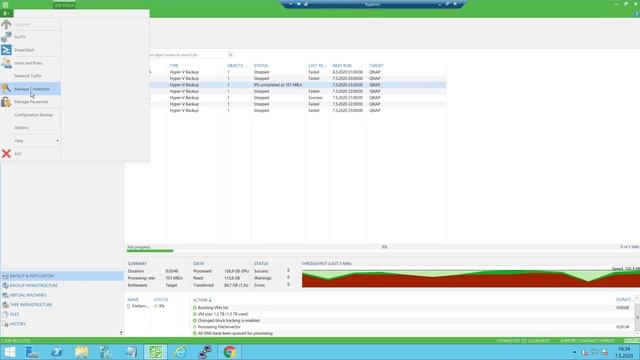Clear the search field with X
This screenshot has height=360, width=640.
pyautogui.click(x=230, y=55)
